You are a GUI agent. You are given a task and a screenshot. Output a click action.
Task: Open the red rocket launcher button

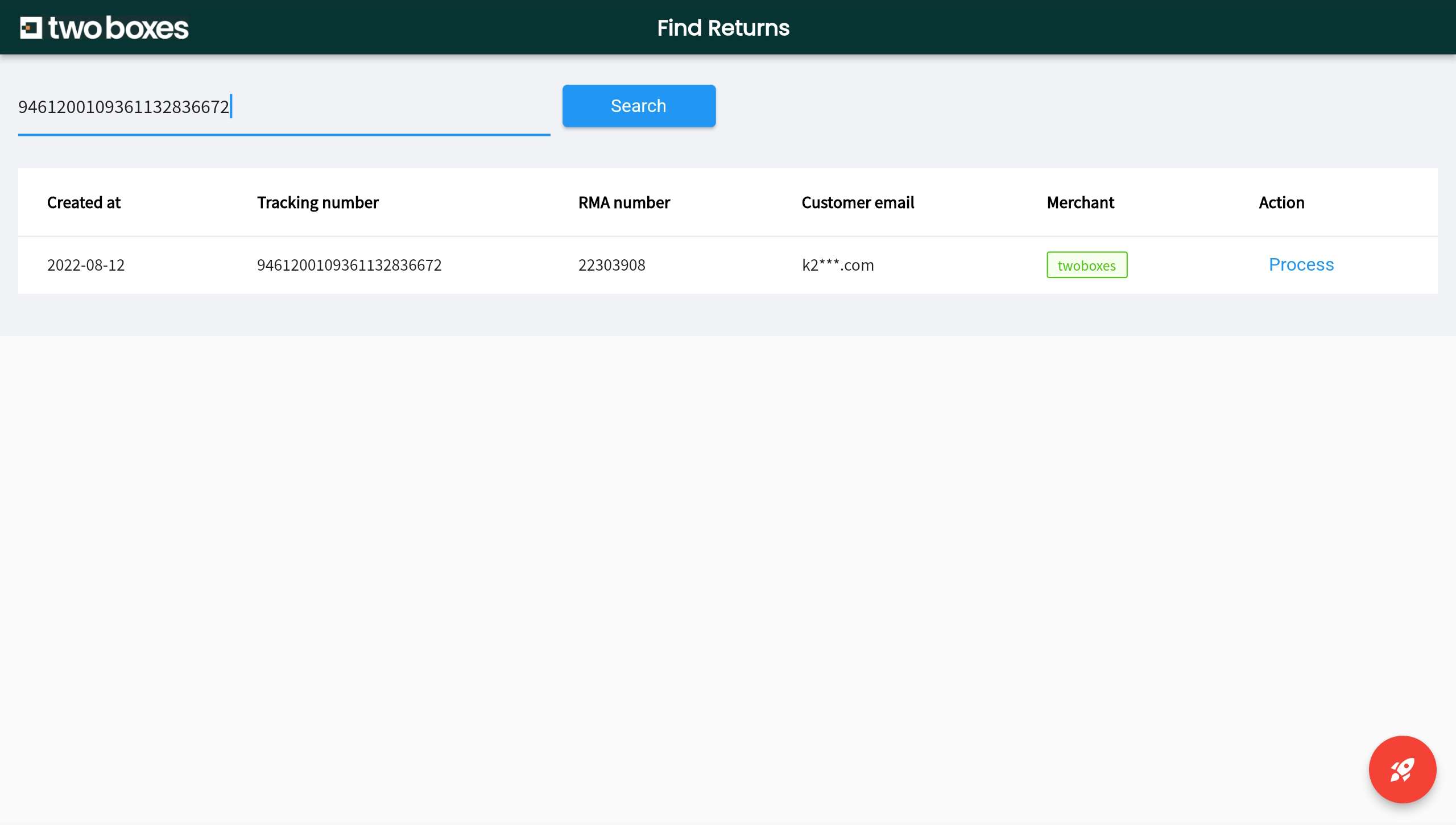1402,769
